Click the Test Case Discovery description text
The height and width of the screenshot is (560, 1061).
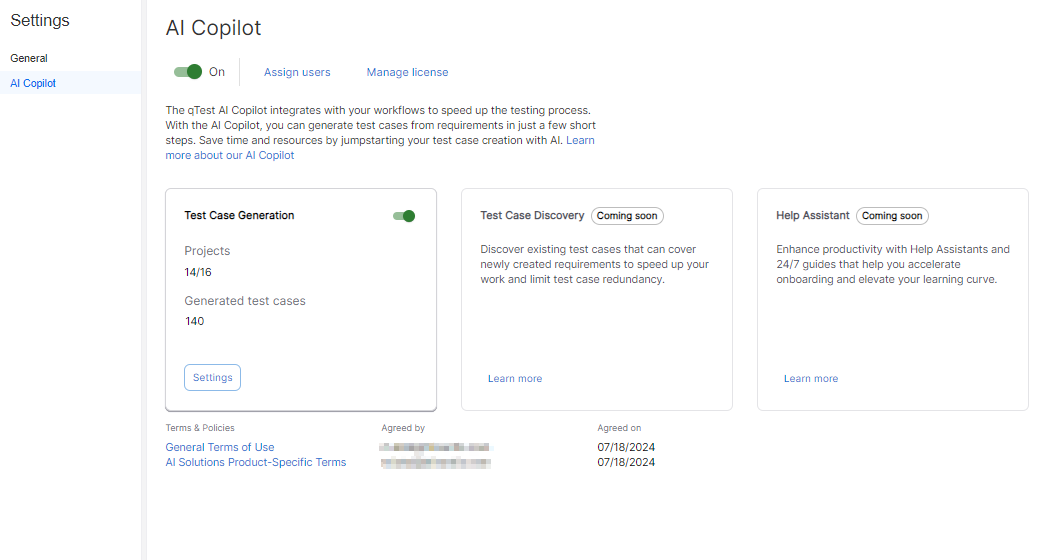[594, 264]
